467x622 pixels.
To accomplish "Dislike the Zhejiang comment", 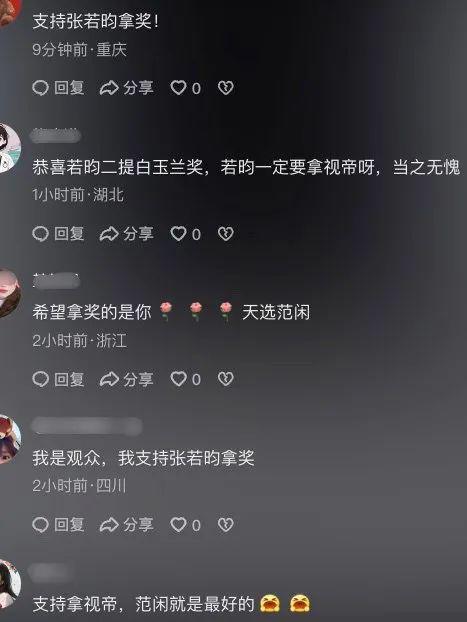I will coord(225,379).
